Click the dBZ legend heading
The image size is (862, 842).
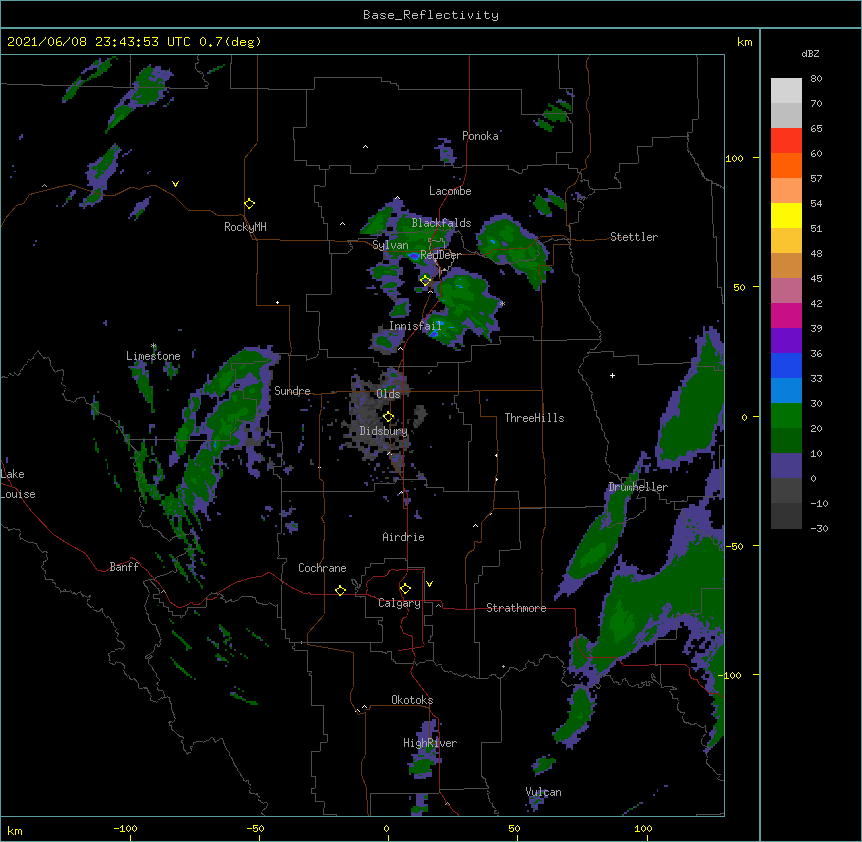810,54
